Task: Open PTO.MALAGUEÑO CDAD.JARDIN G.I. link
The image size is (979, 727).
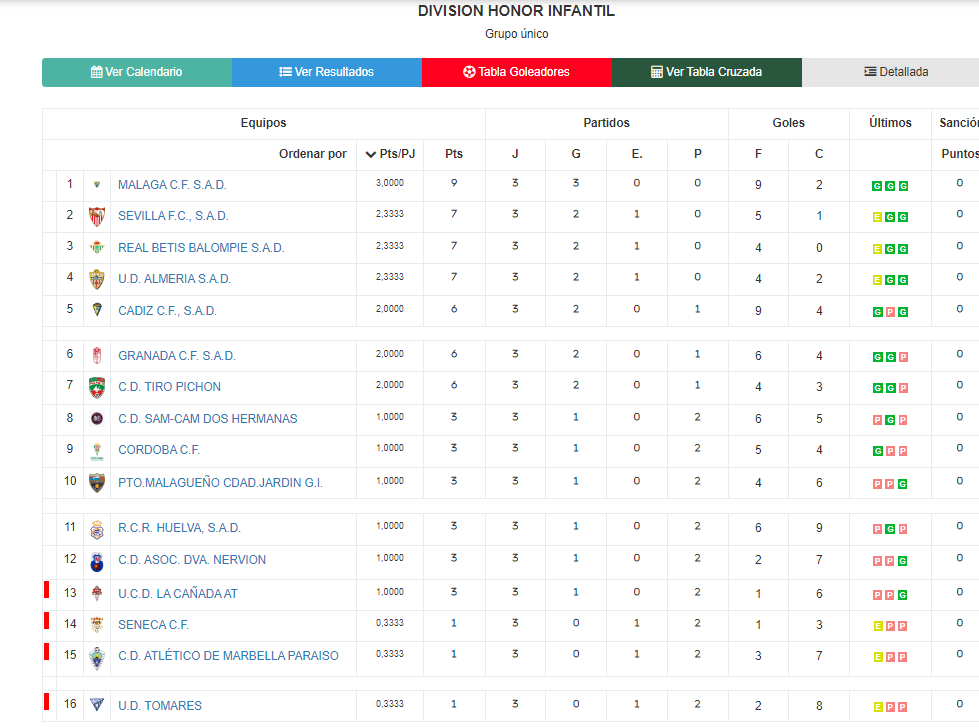Action: click(x=220, y=483)
